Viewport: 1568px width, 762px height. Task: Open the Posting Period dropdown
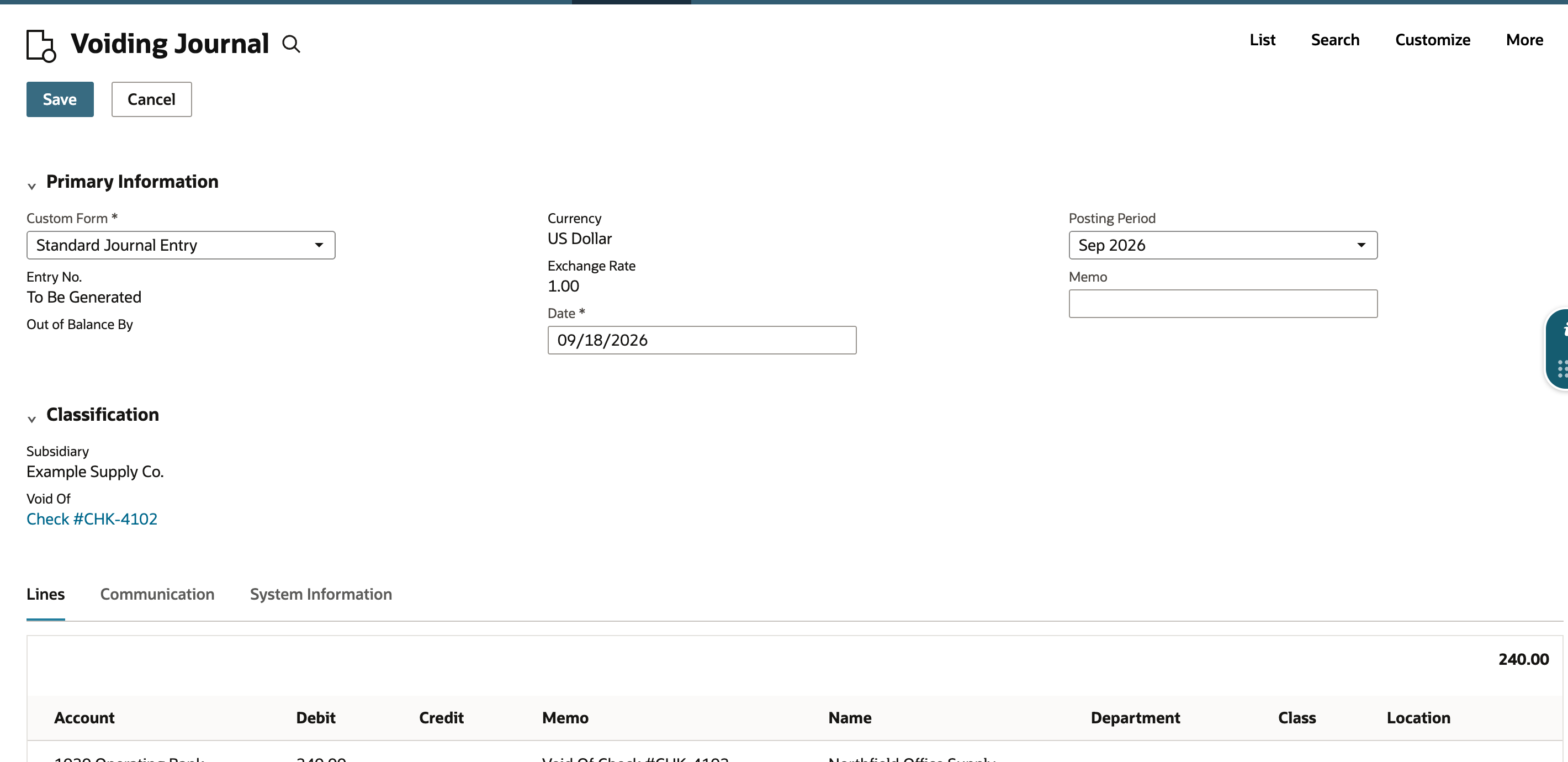(1223, 245)
